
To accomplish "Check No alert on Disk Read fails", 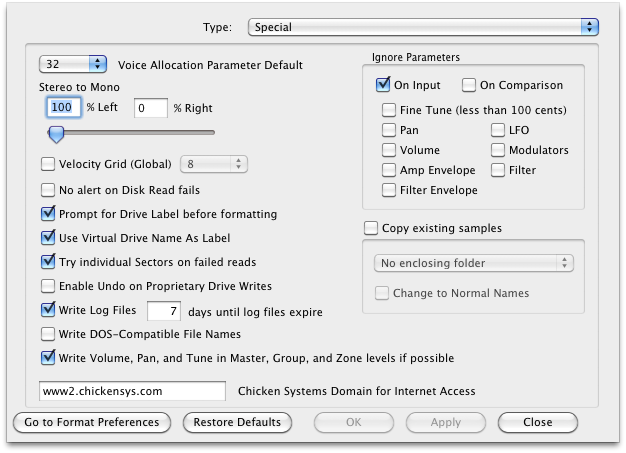I will (x=48, y=190).
